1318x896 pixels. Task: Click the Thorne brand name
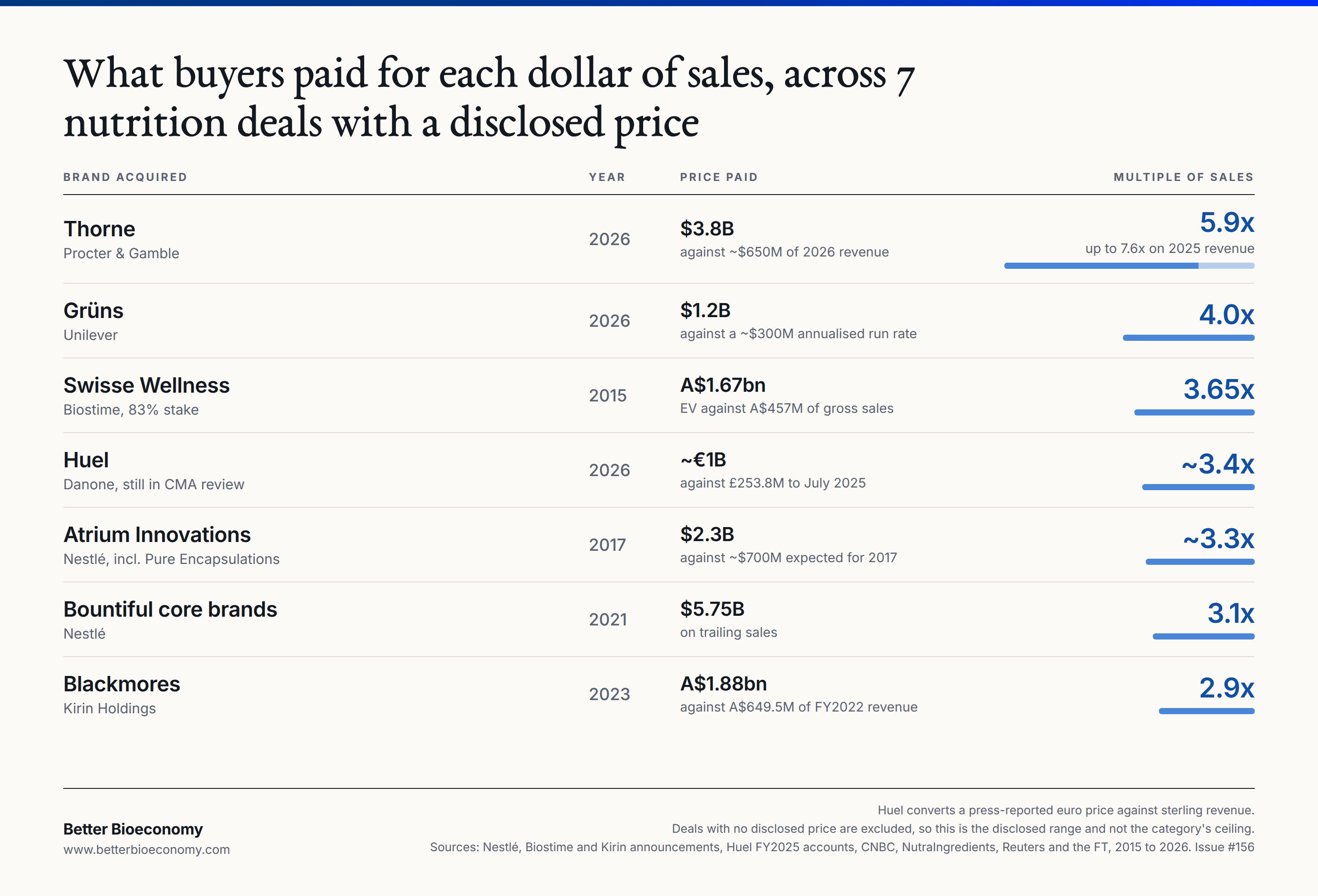(99, 229)
